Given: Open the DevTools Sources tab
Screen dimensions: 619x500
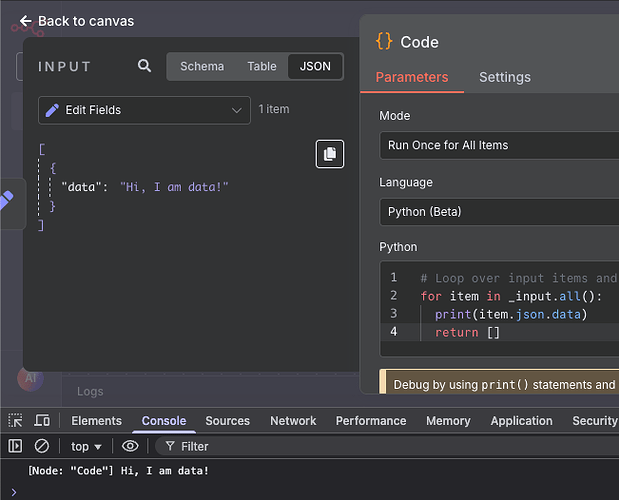Looking at the screenshot, I should [x=227, y=421].
